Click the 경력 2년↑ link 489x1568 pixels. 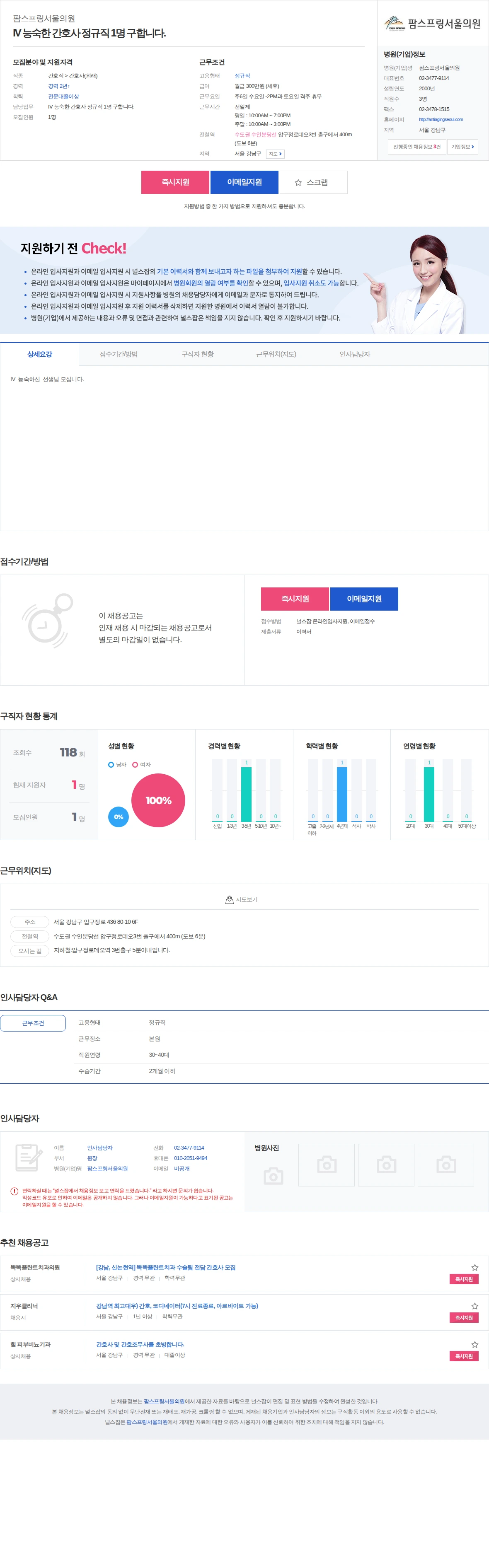pos(59,86)
